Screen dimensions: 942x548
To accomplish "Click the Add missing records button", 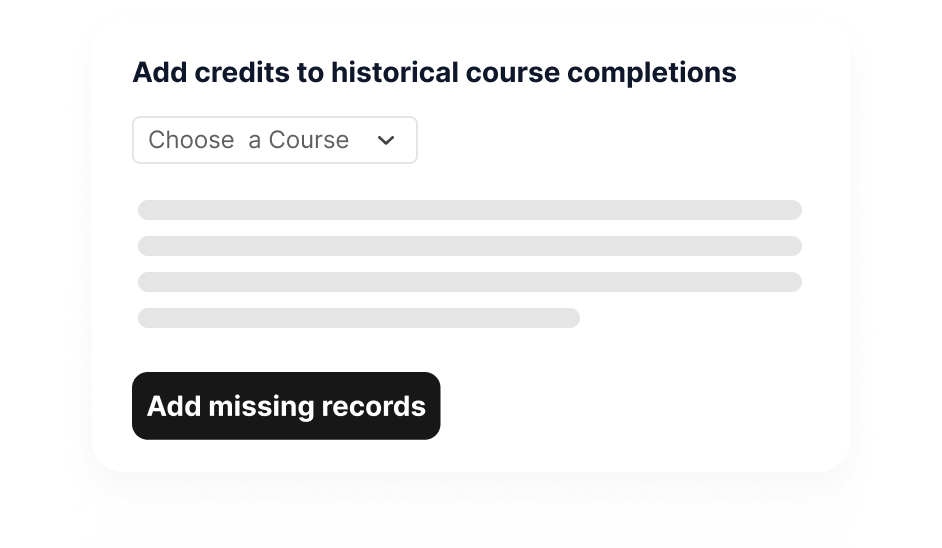I will pyautogui.click(x=286, y=406).
